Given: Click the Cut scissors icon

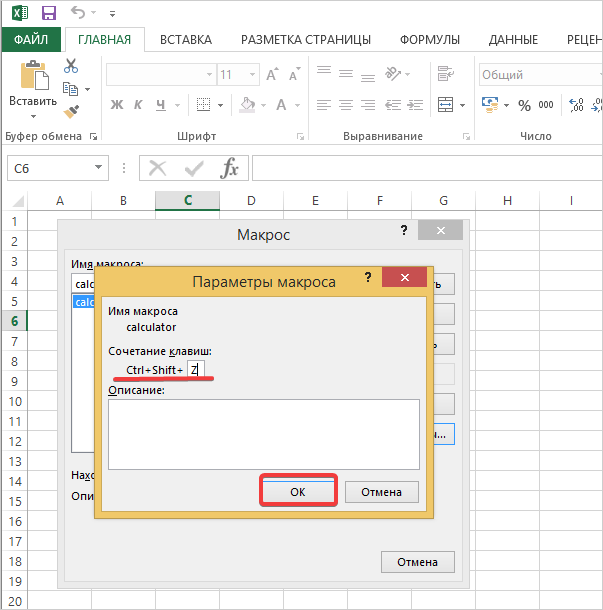Looking at the screenshot, I should pos(71,66).
